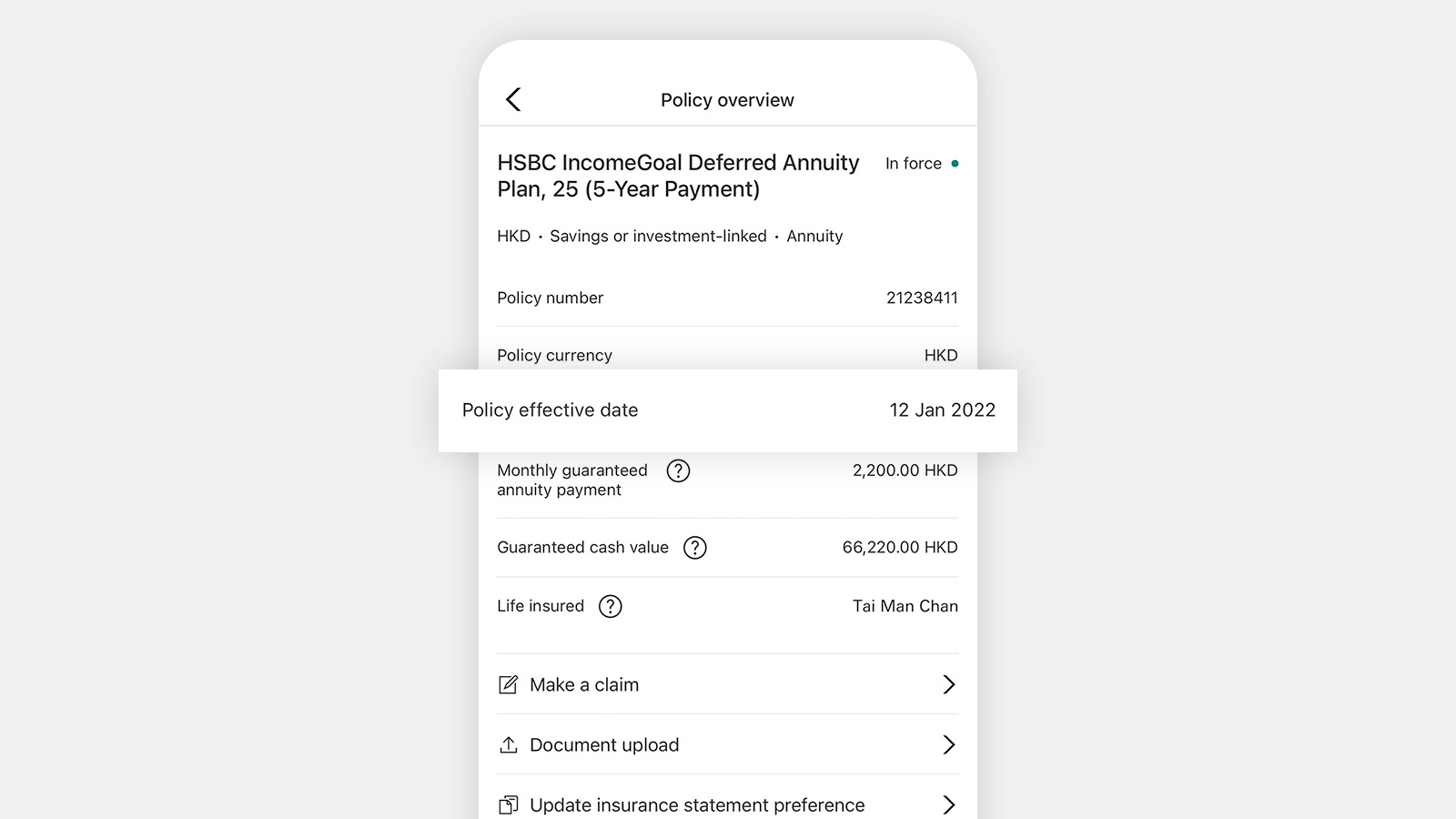Viewport: 1456px width, 819px height.
Task: Select Make a claim
Action: 727,684
